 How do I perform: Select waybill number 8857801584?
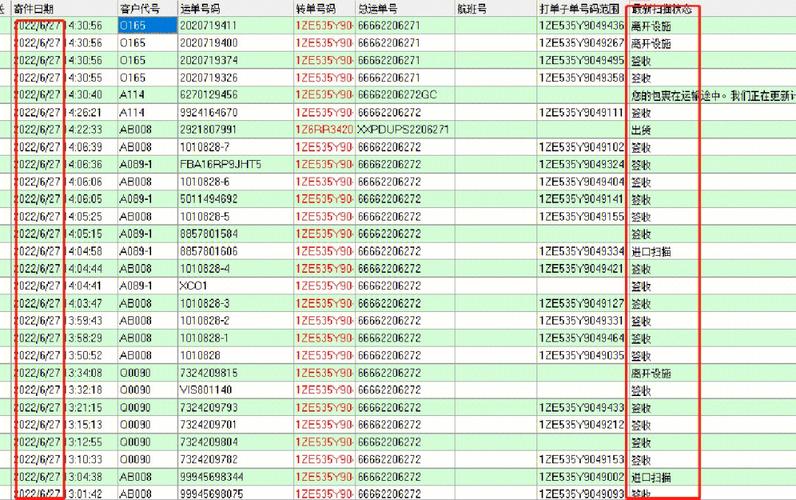coord(209,234)
